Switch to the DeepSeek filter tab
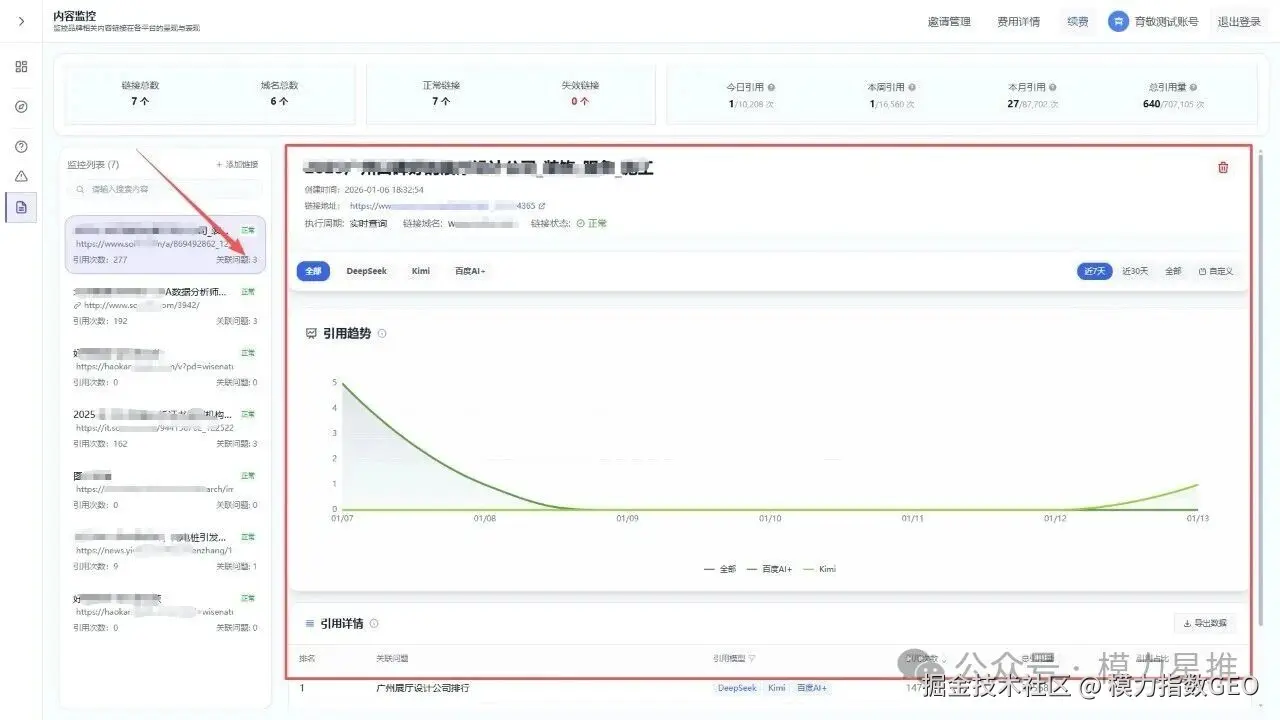 point(367,270)
